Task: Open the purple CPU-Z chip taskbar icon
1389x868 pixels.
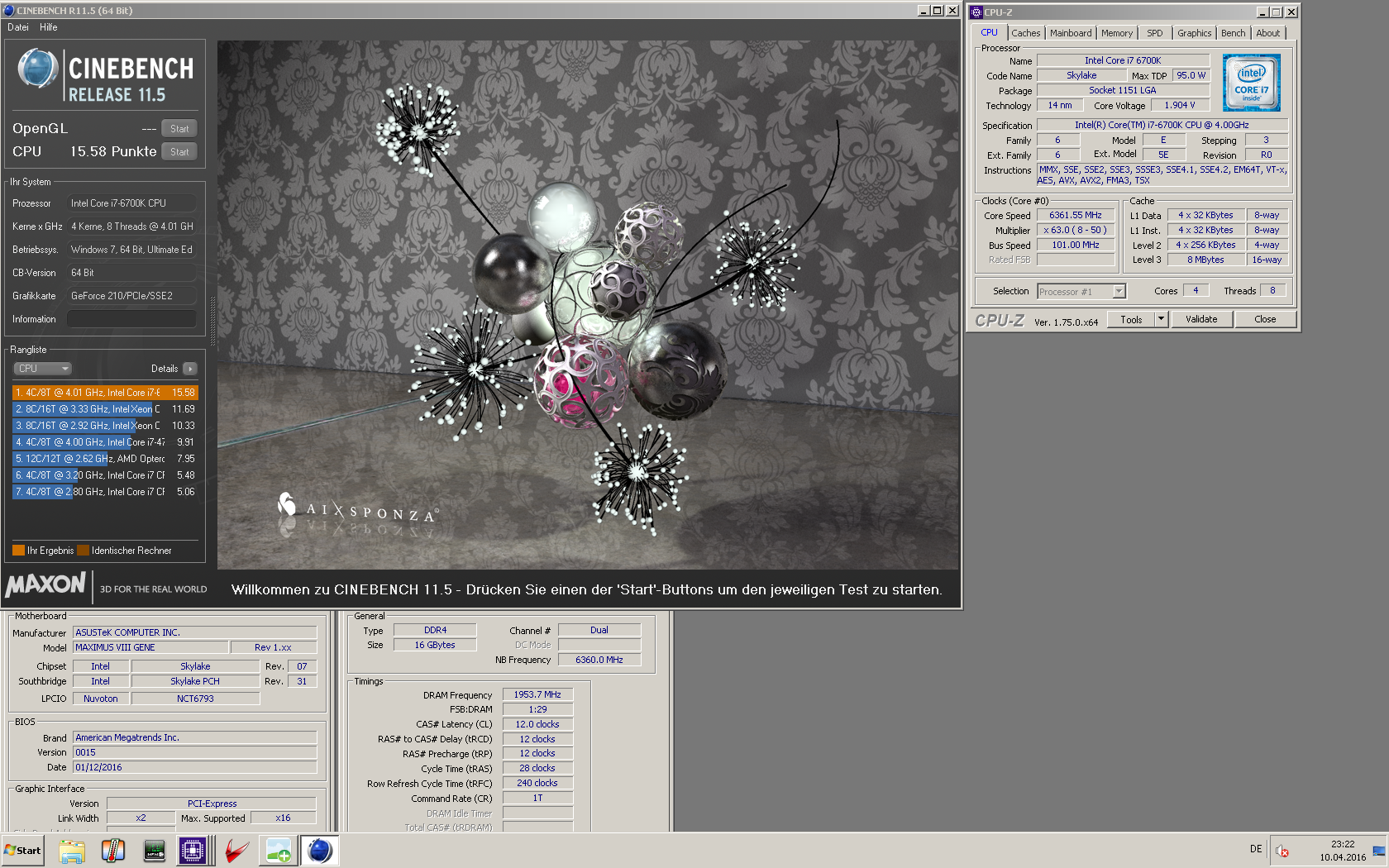Action: pyautogui.click(x=193, y=851)
